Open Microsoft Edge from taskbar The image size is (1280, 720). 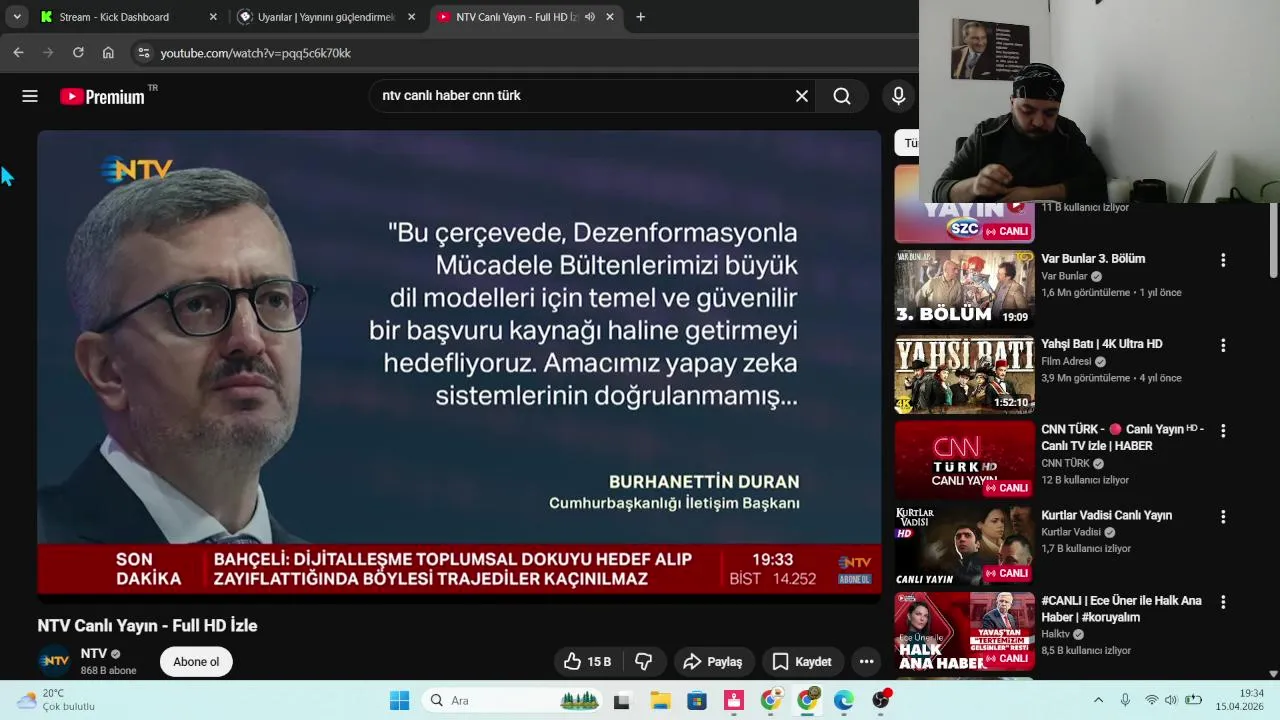point(844,701)
